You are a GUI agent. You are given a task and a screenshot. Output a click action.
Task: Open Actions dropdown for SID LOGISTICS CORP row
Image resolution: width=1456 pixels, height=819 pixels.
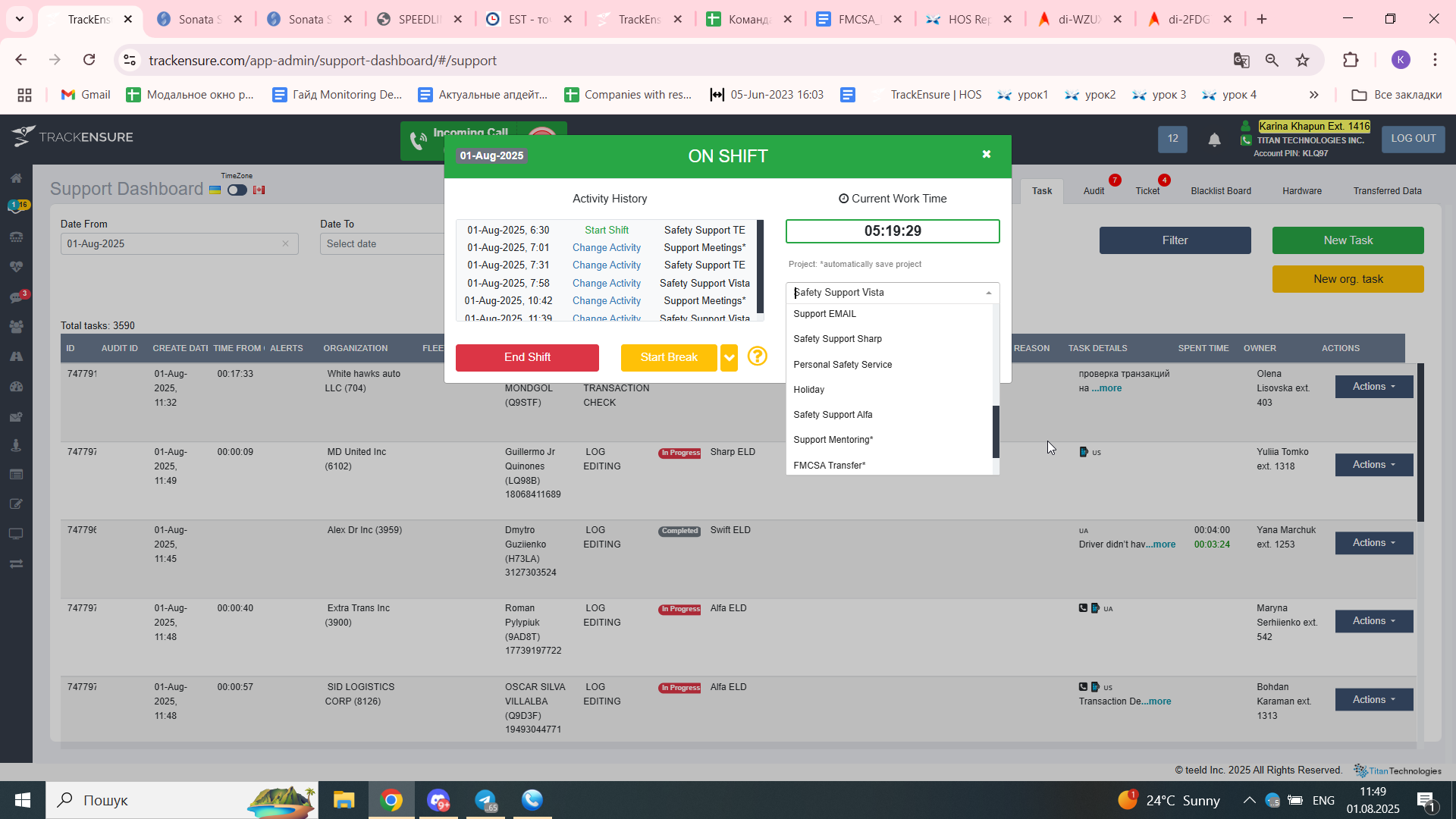(1374, 700)
